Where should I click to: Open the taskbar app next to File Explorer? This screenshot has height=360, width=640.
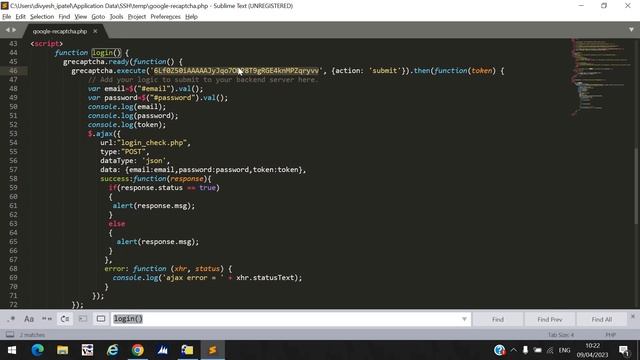87,350
